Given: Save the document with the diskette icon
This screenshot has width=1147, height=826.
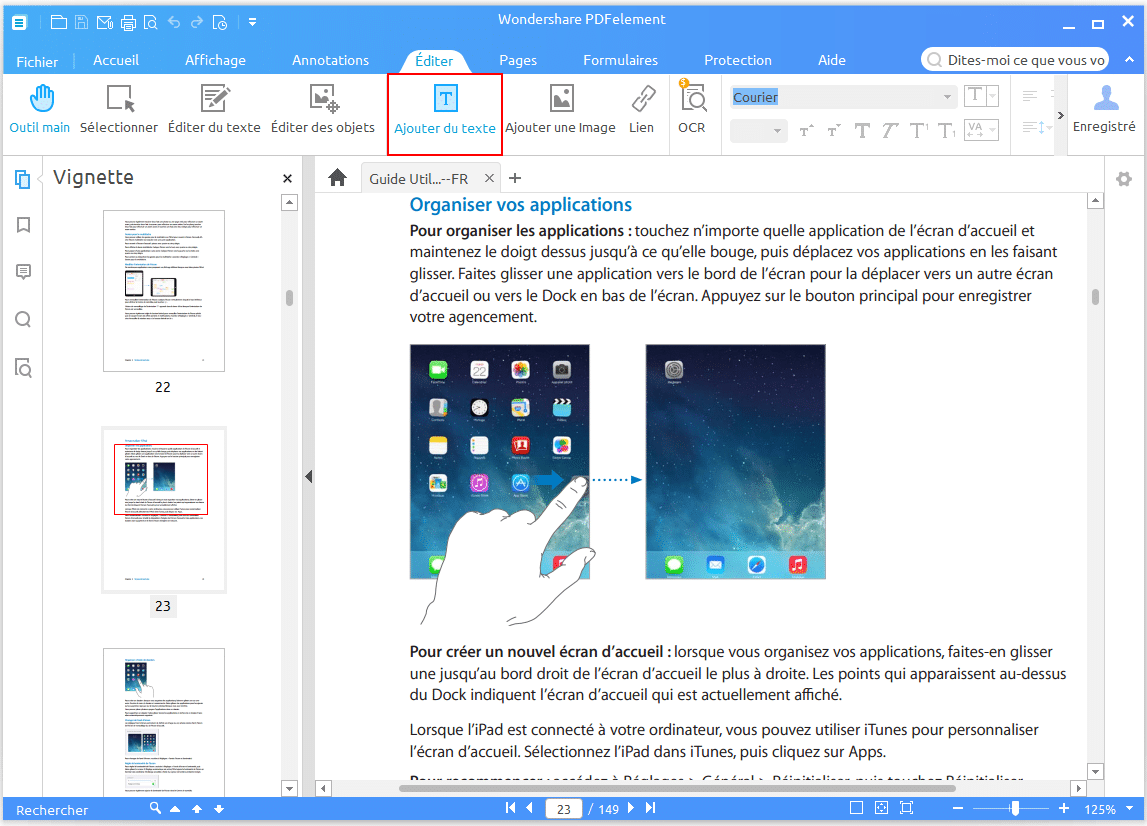Looking at the screenshot, I should click(82, 22).
